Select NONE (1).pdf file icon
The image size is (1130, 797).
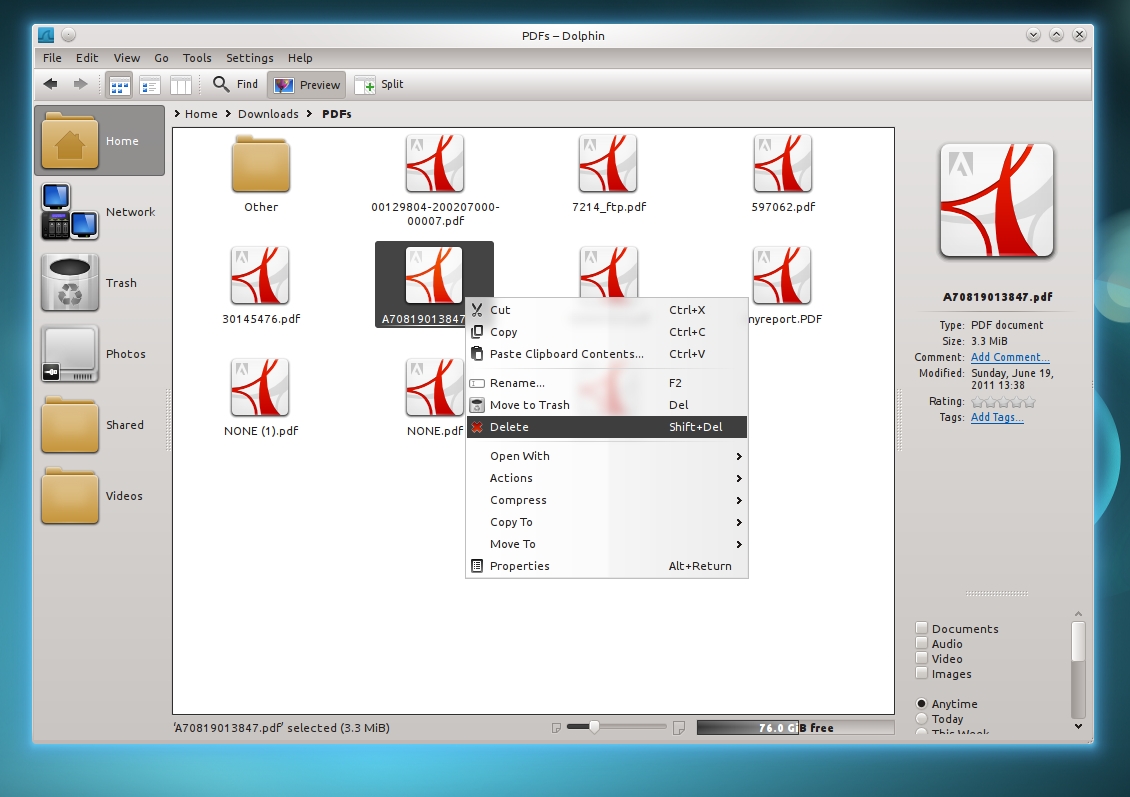tap(260, 388)
